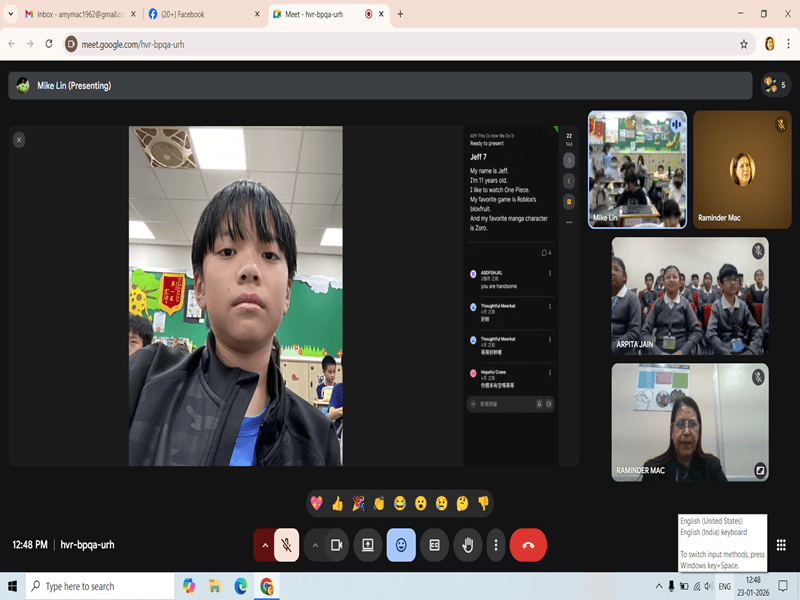Go to next slide in presentation
800x600 pixels.
click(x=569, y=160)
